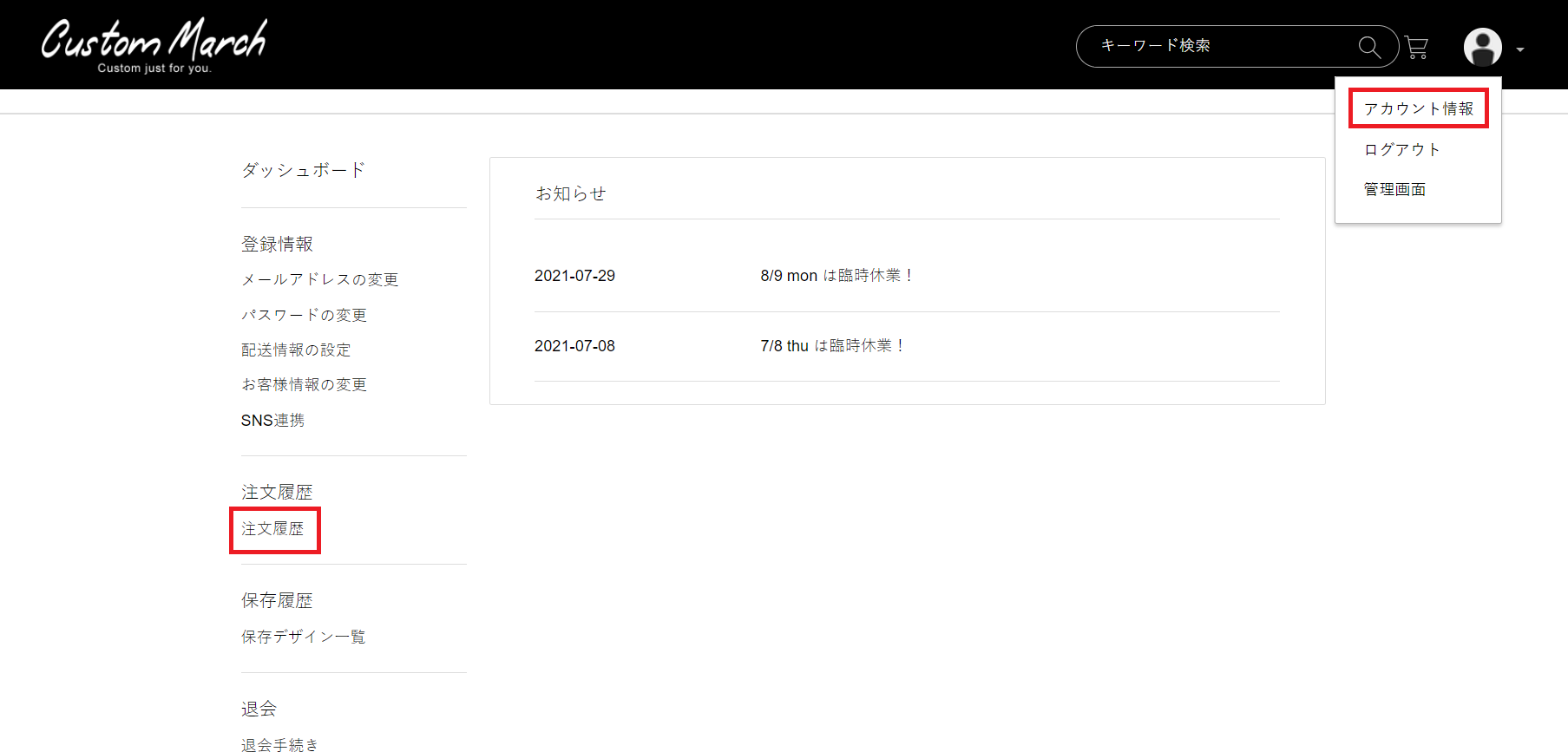1568x752 pixels.
Task: Click the Custom March logo
Action: [154, 45]
